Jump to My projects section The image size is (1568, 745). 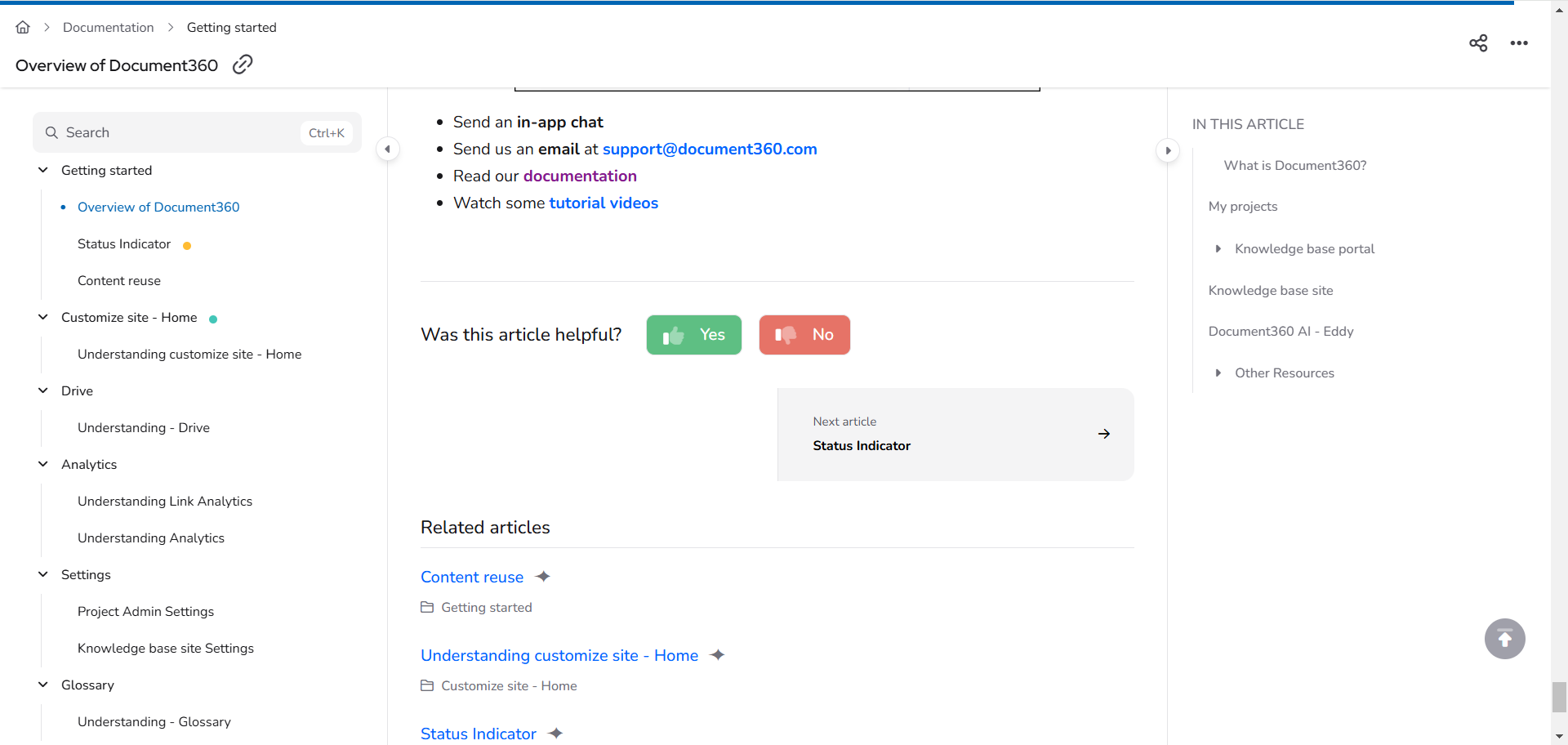coord(1243,206)
